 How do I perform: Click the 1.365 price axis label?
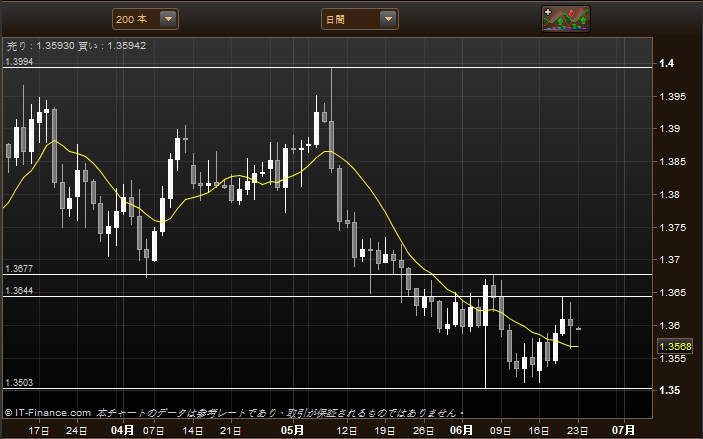[x=673, y=292]
